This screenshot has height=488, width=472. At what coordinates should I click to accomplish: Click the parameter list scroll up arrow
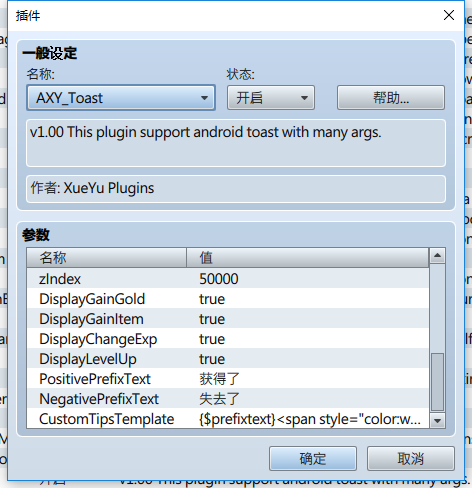pyautogui.click(x=437, y=256)
